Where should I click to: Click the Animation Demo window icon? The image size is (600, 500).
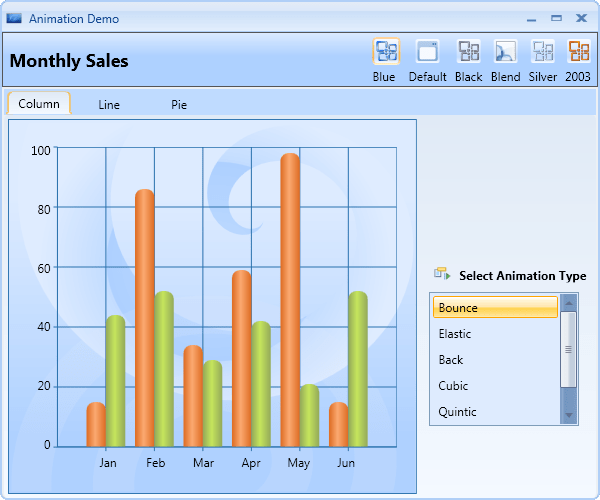(14, 18)
